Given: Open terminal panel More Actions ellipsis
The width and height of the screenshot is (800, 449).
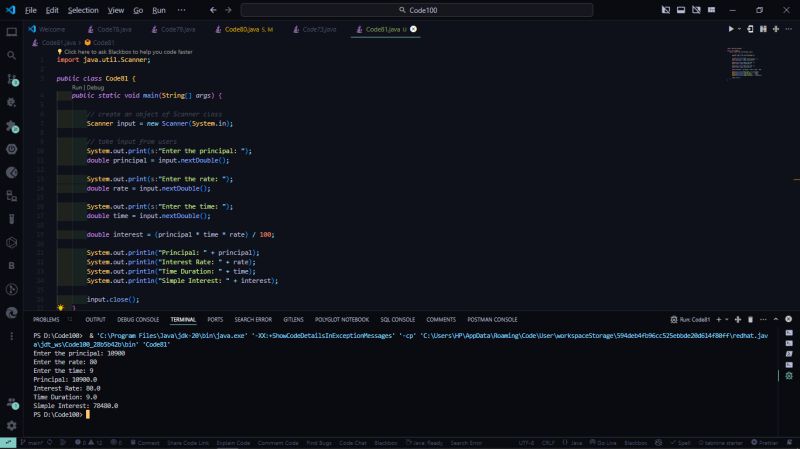Looking at the screenshot, I should click(x=763, y=319).
